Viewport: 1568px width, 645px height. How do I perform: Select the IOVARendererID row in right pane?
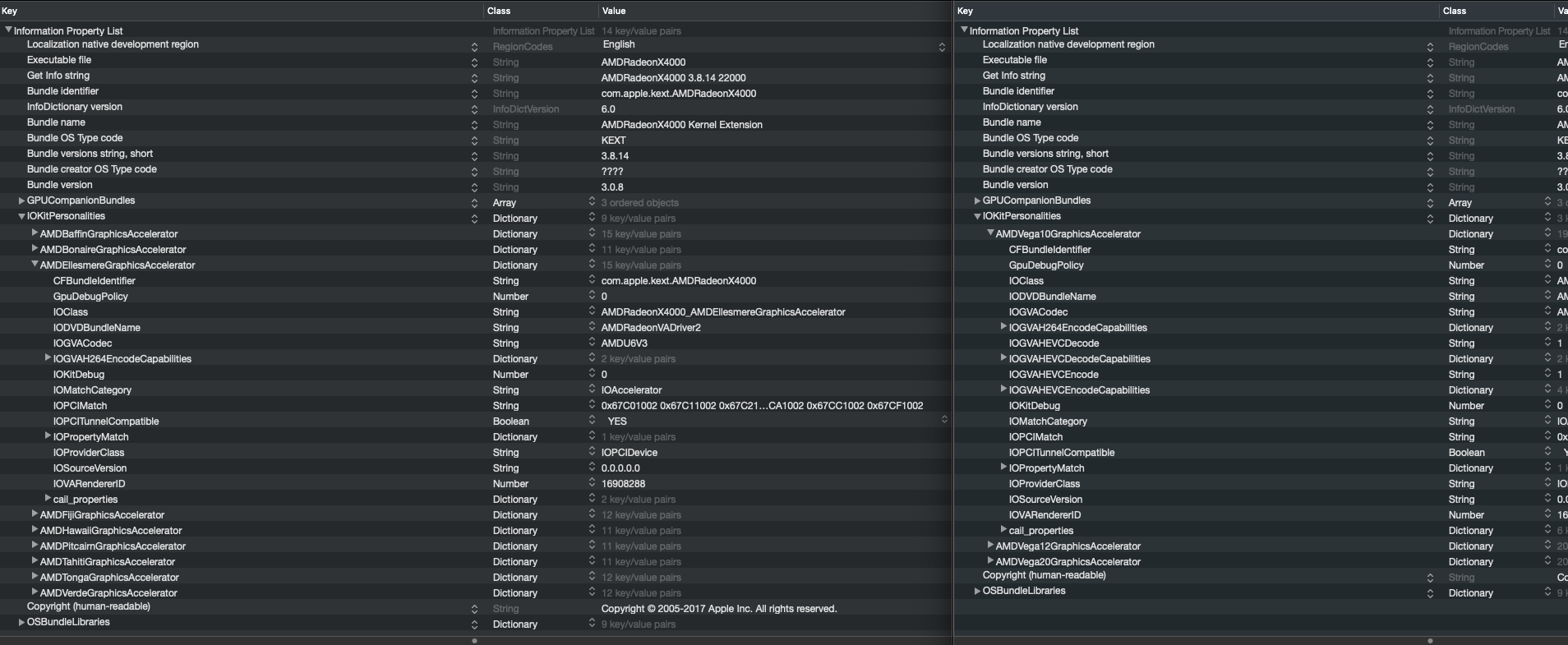coord(1045,515)
